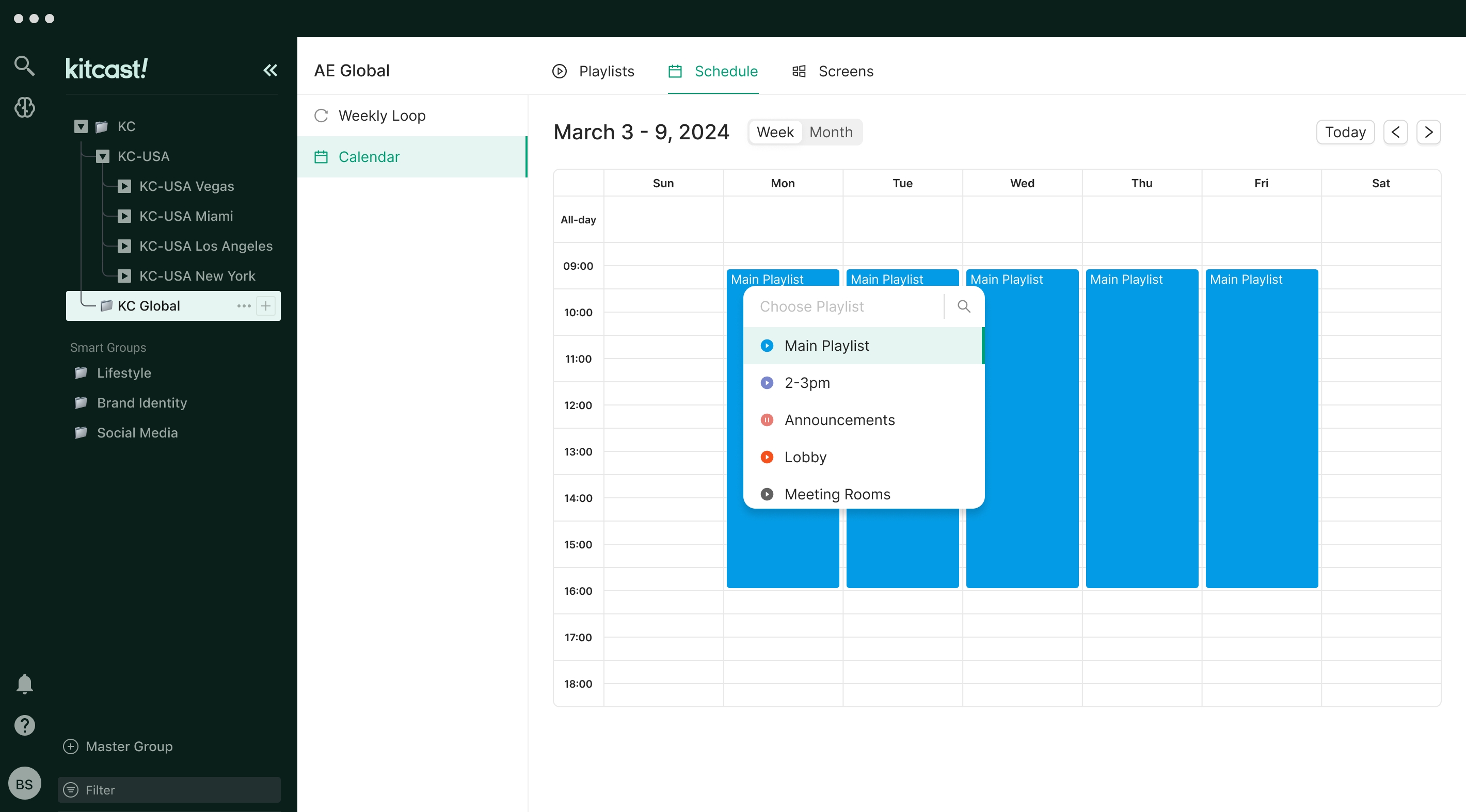Screen dimensions: 1466x812
Task: Click the Today button
Action: click(1345, 132)
